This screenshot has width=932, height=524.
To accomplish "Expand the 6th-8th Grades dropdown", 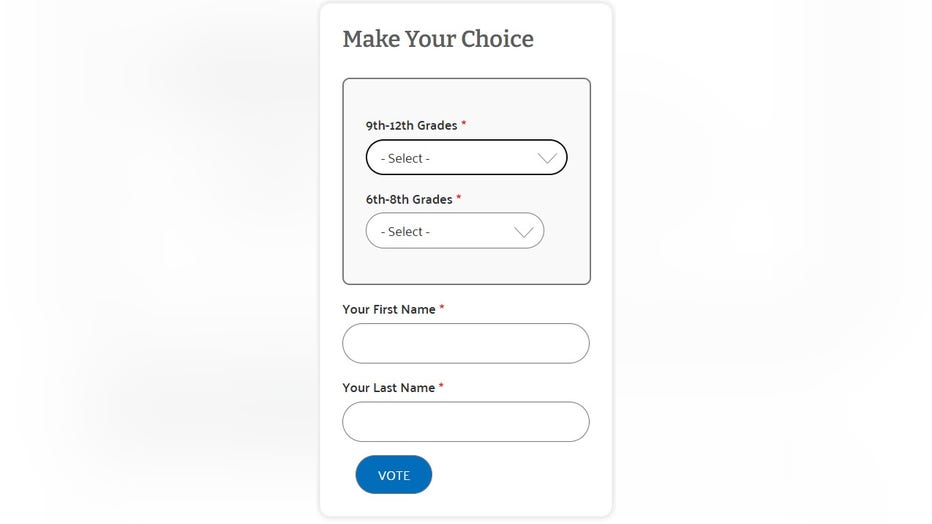I will 454,231.
